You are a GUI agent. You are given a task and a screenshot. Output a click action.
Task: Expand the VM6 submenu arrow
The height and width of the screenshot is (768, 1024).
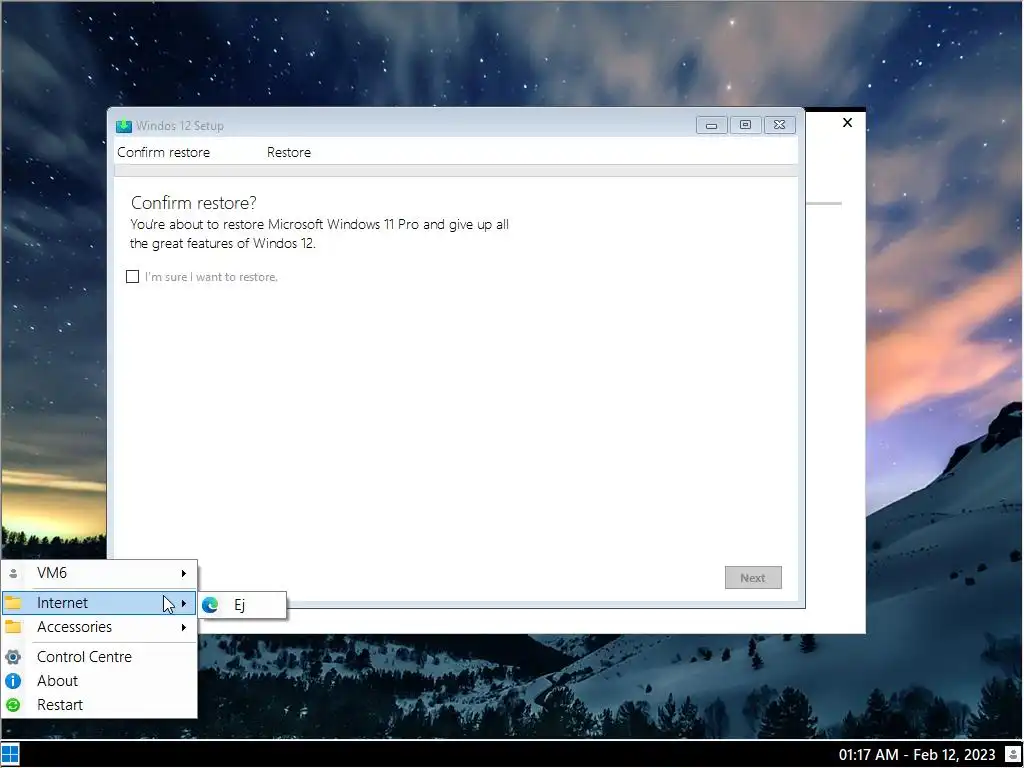pyautogui.click(x=184, y=573)
